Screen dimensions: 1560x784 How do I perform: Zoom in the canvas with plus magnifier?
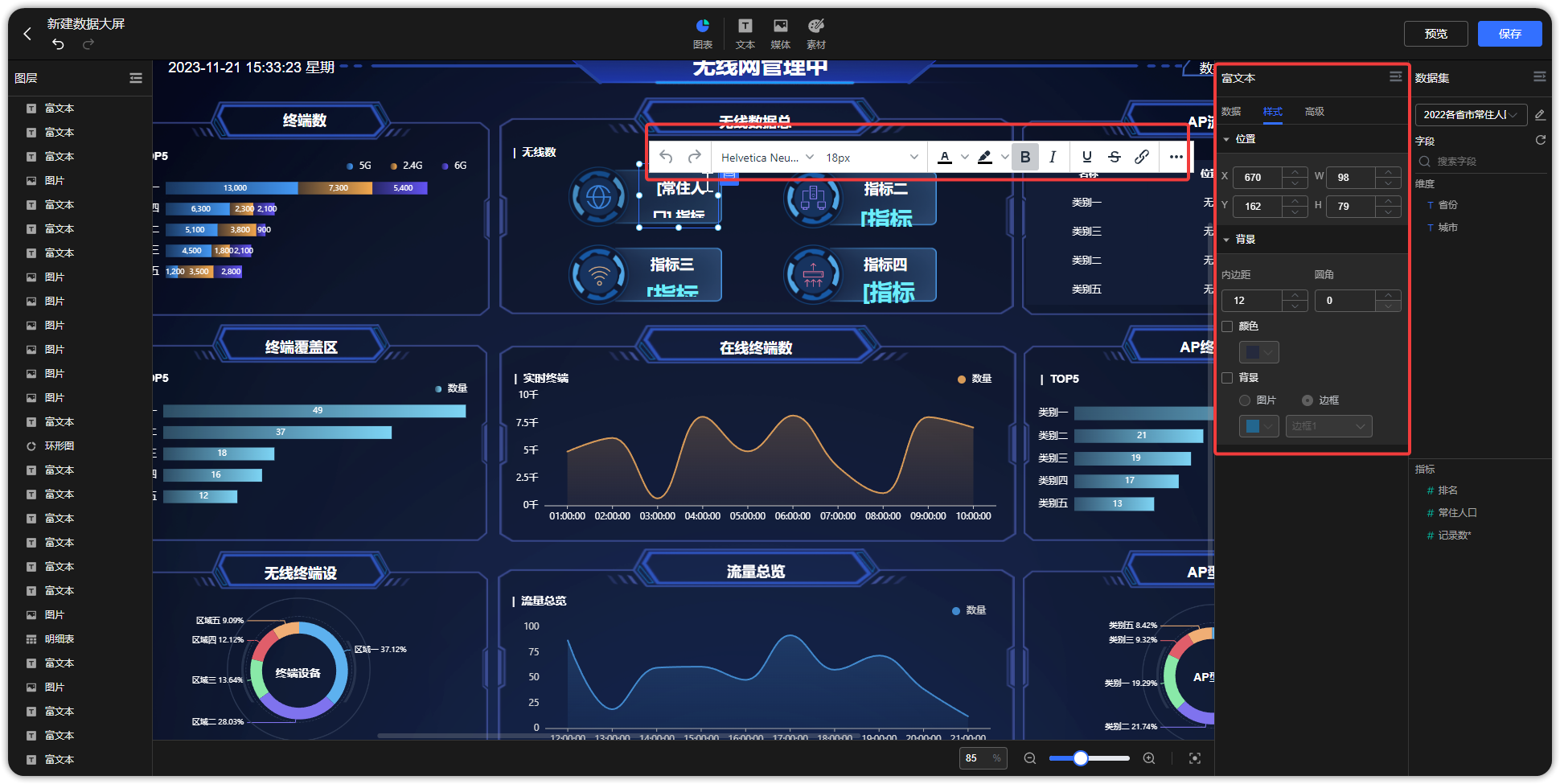[1149, 758]
